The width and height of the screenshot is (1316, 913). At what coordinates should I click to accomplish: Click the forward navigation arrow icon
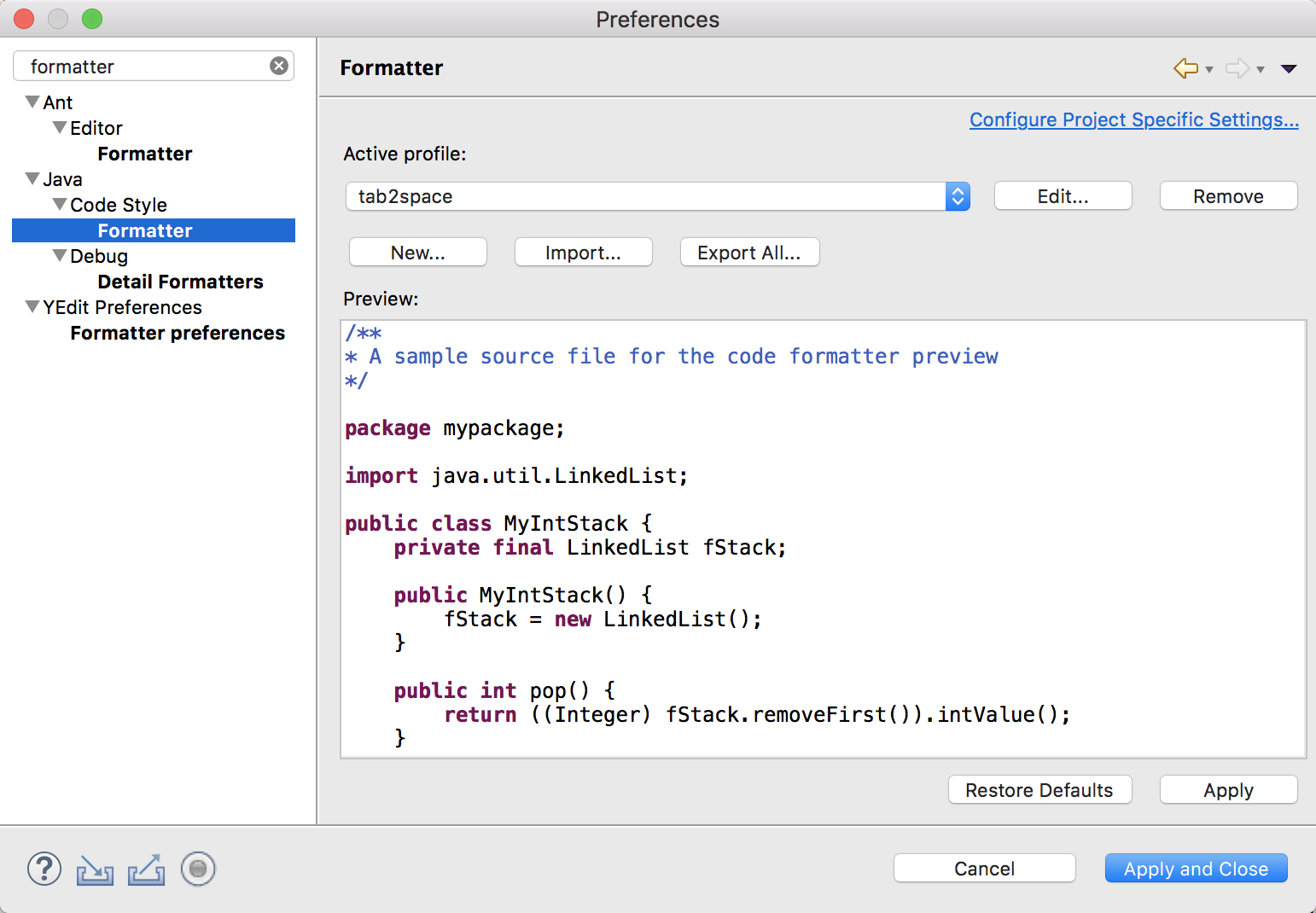pos(1237,68)
